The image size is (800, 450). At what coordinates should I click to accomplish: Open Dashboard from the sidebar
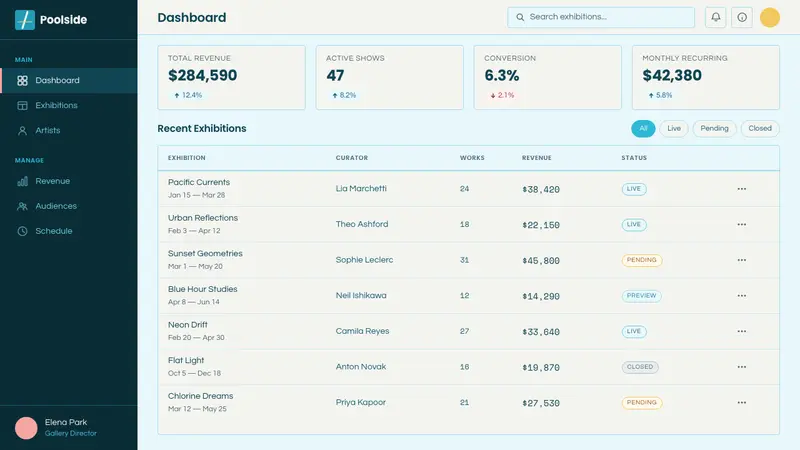click(x=68, y=81)
